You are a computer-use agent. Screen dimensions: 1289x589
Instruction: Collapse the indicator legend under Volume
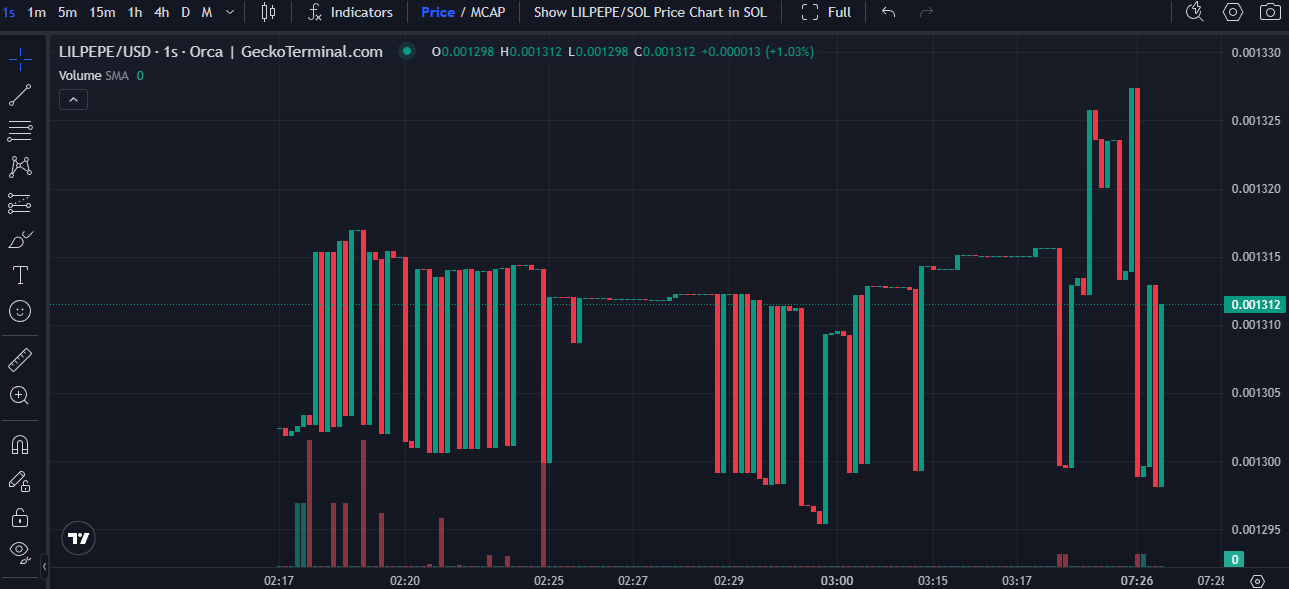point(74,99)
